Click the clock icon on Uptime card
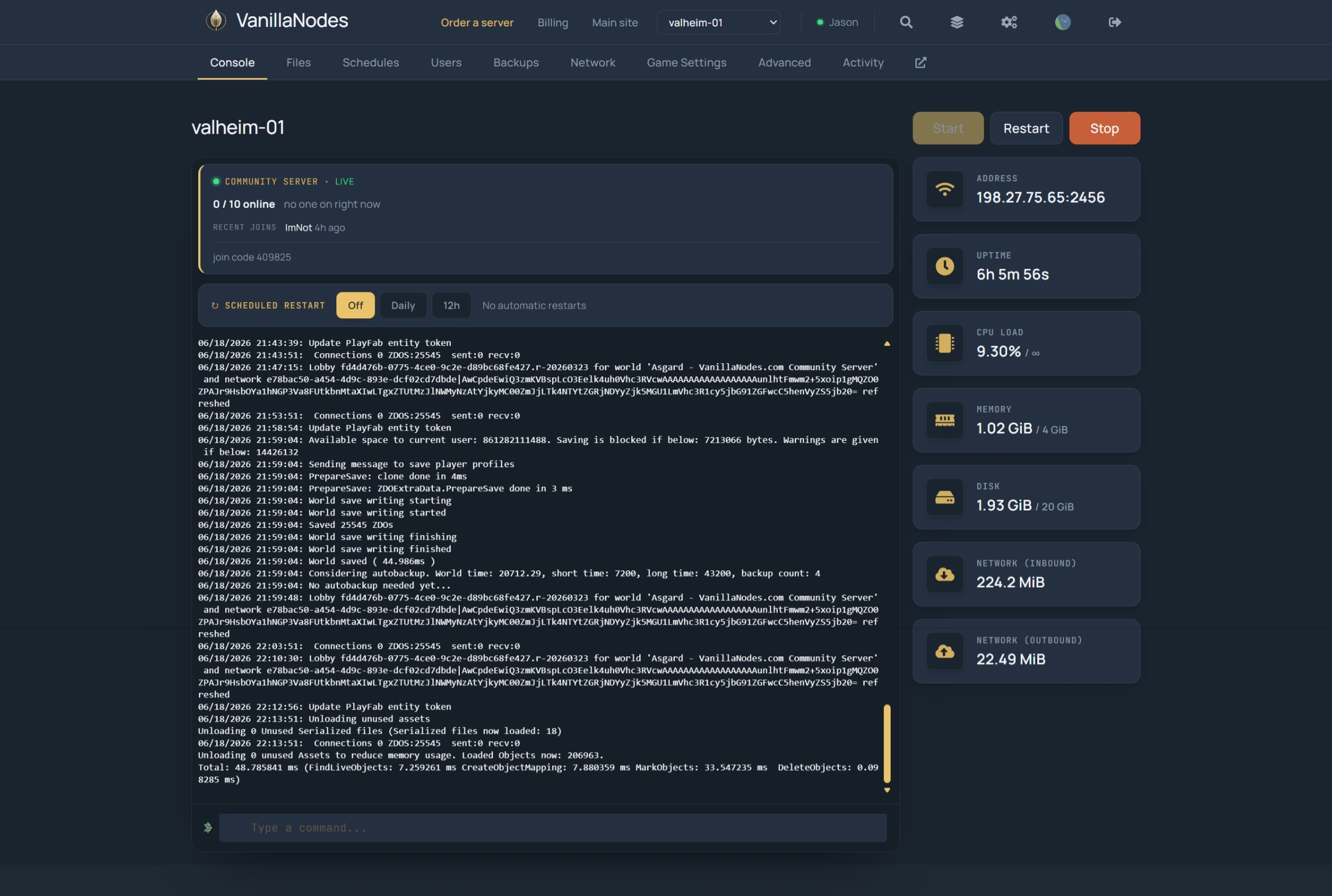Viewport: 1332px width, 896px height. click(x=944, y=266)
